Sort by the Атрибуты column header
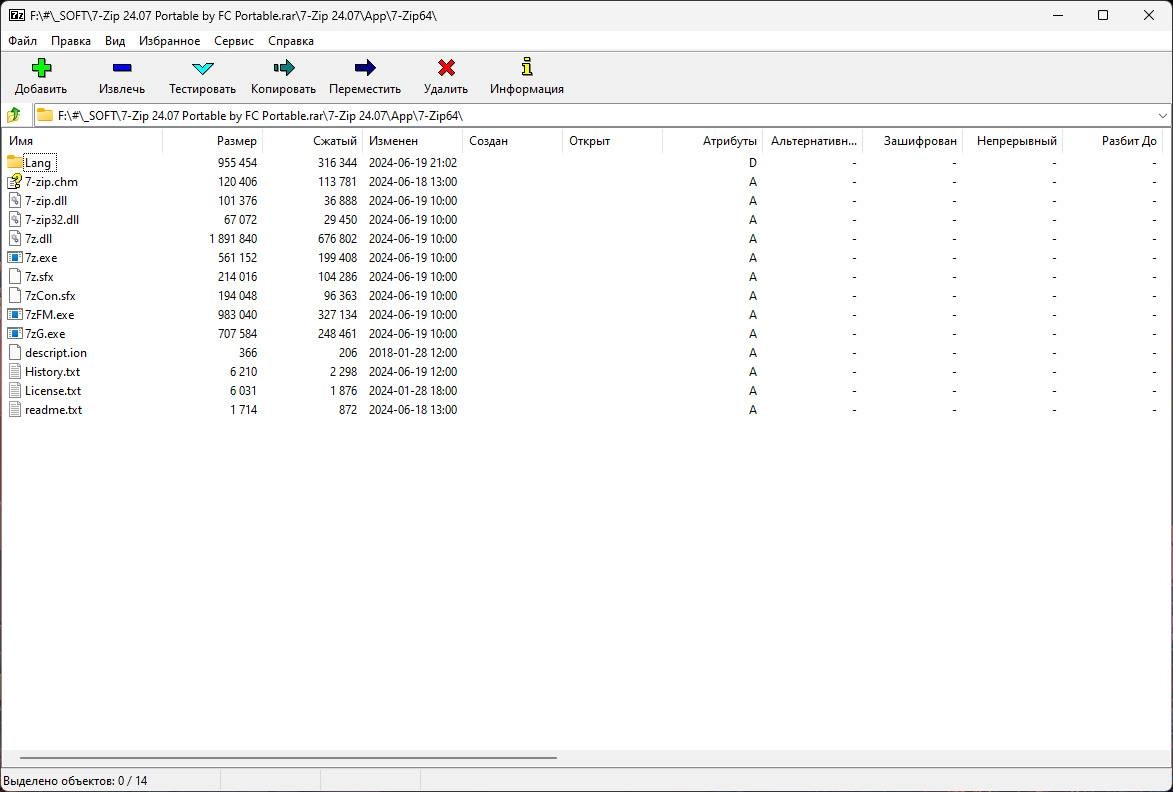Screen dimensions: 1173x792 (x=713, y=141)
